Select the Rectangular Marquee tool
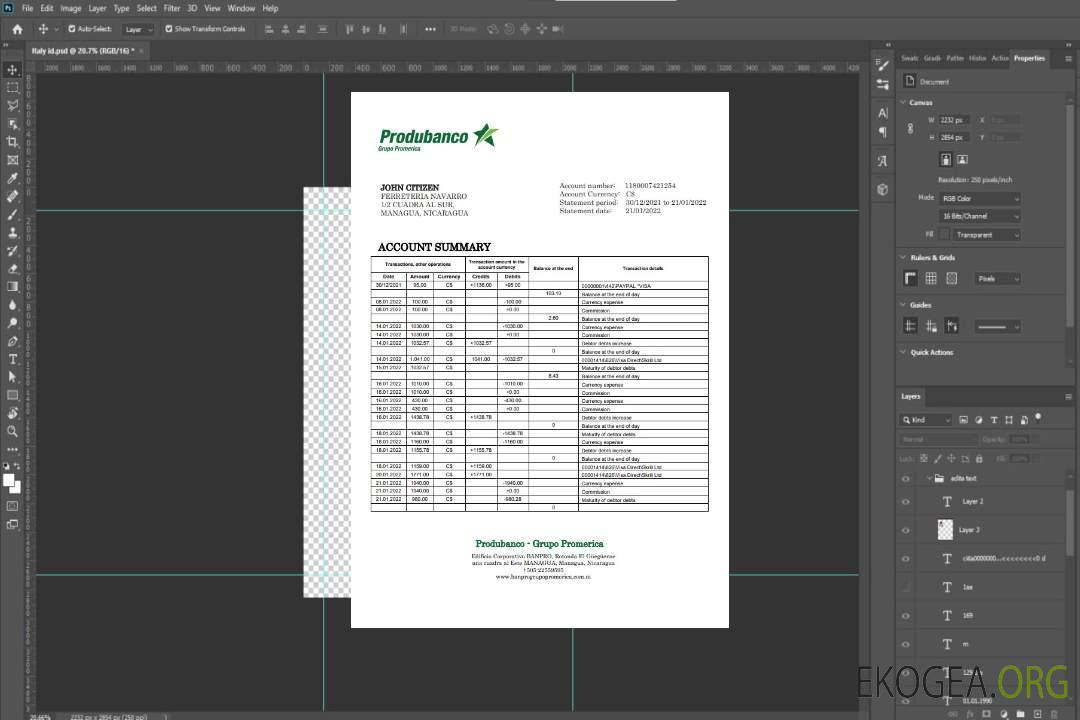 pyautogui.click(x=13, y=88)
